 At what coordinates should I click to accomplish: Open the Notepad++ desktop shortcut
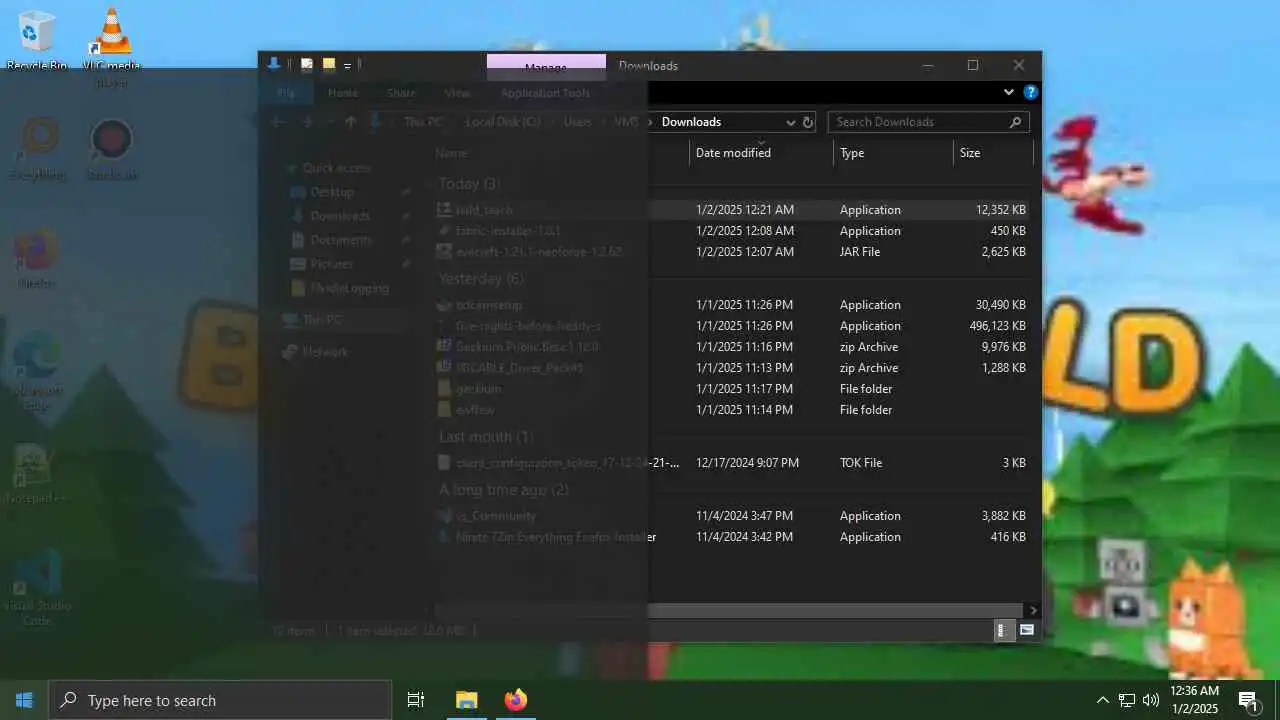[x=37, y=475]
